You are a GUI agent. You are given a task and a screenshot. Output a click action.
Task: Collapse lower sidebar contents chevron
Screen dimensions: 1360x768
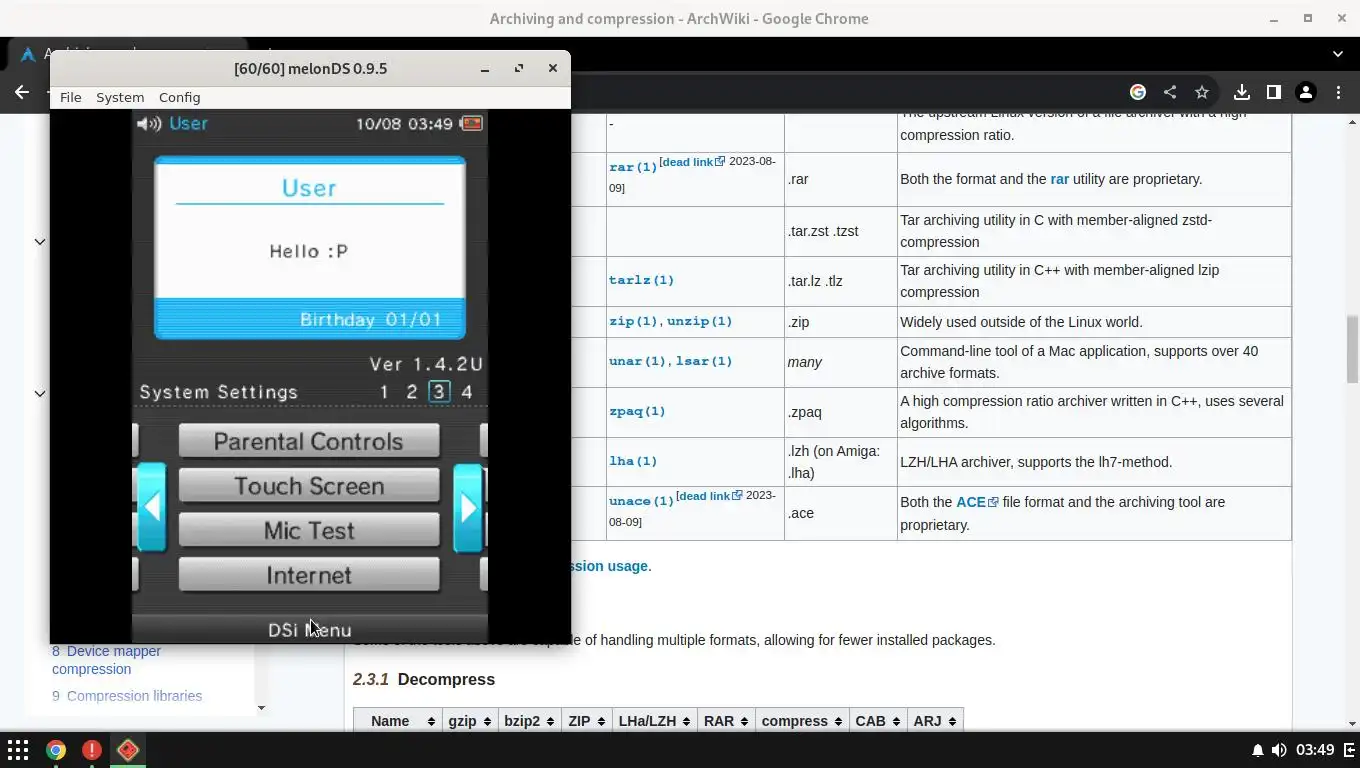coord(40,393)
